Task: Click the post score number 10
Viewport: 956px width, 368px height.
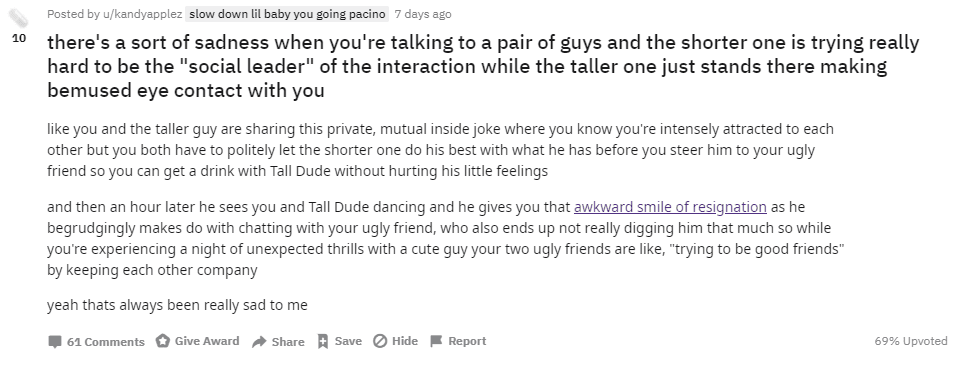Action: pyautogui.click(x=19, y=38)
